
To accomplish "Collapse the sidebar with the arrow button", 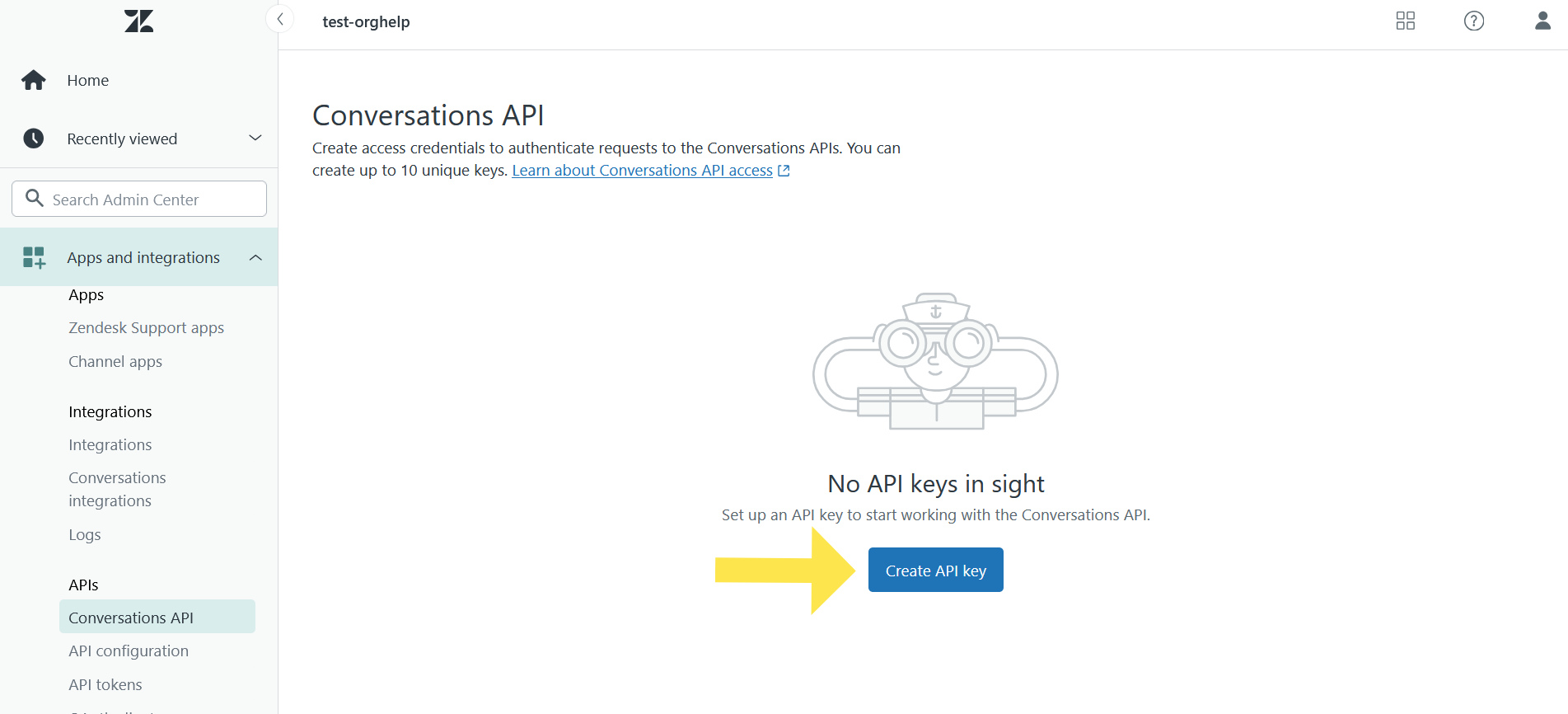I will click(280, 20).
